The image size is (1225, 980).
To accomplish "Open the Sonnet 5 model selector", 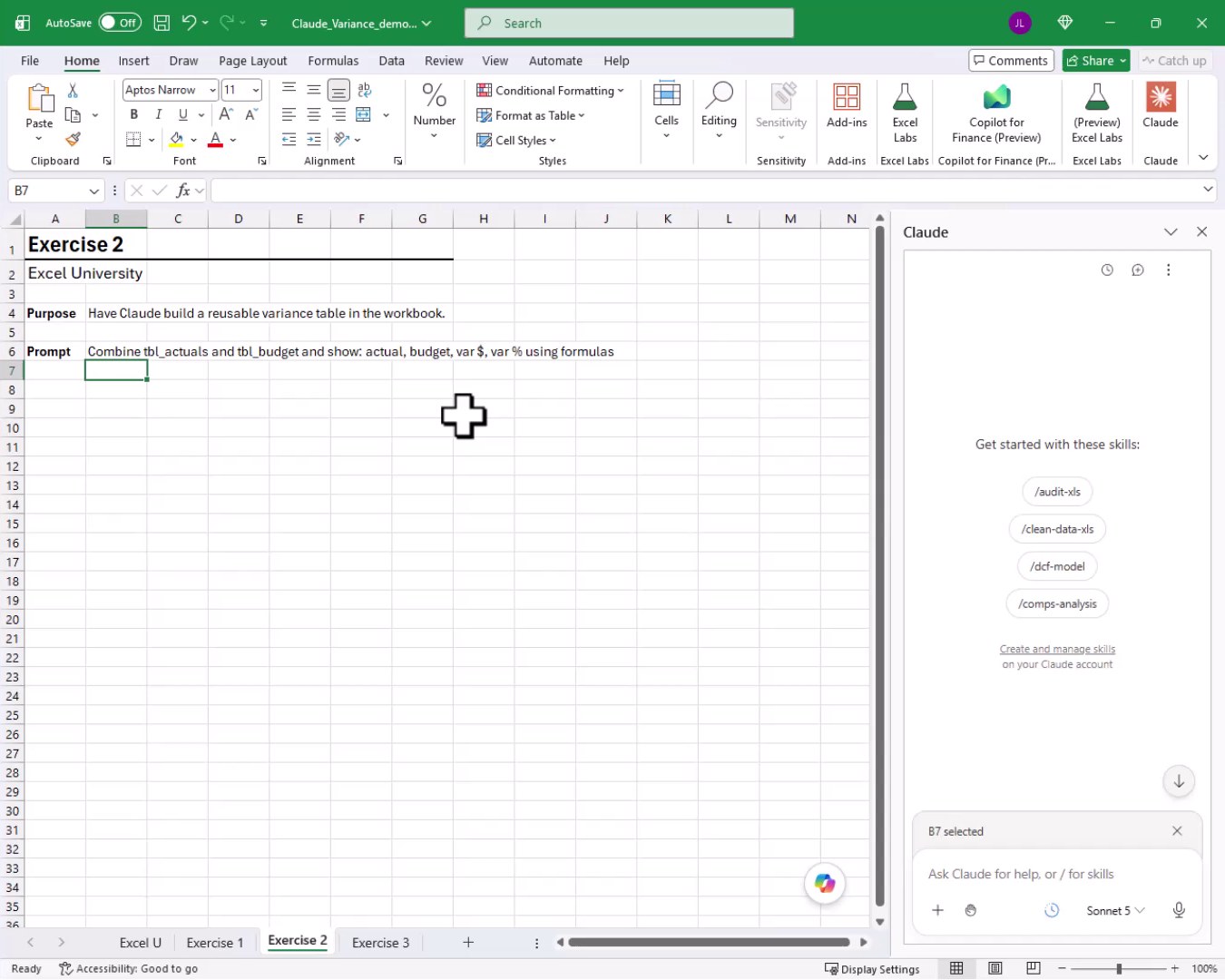I will 1115,910.
